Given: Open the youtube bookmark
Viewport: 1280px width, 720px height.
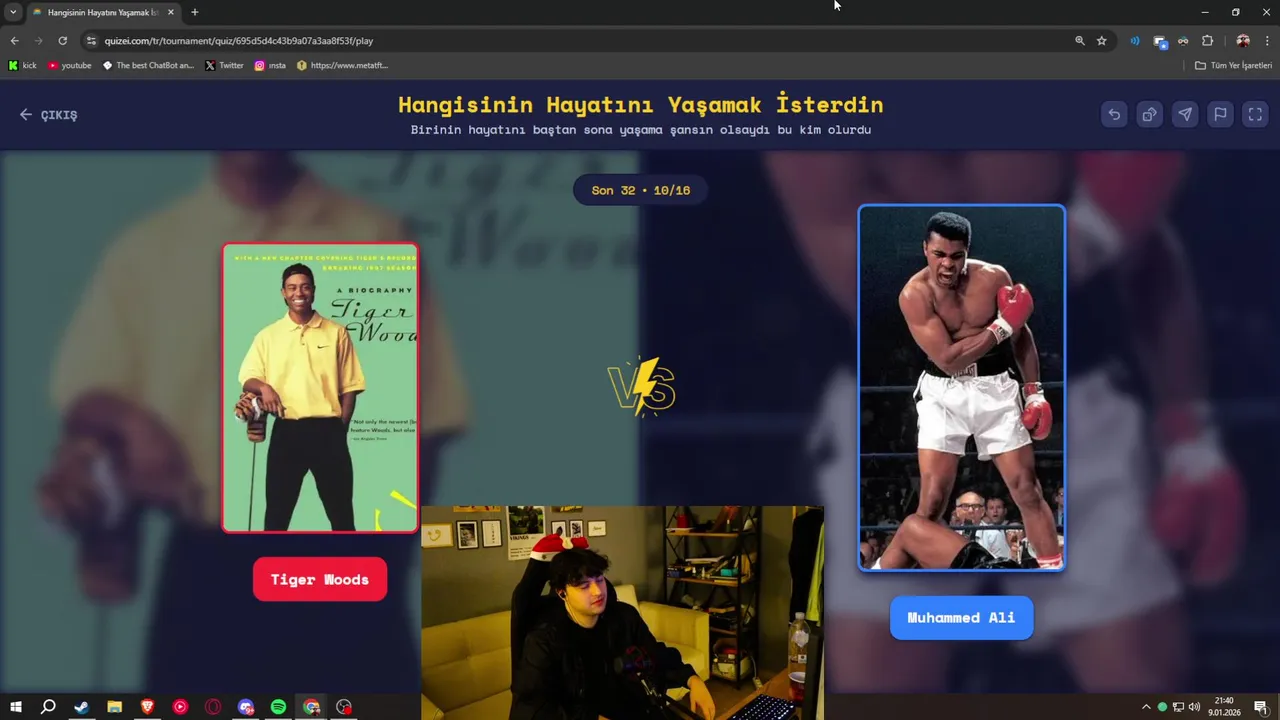Looking at the screenshot, I should [x=69, y=65].
